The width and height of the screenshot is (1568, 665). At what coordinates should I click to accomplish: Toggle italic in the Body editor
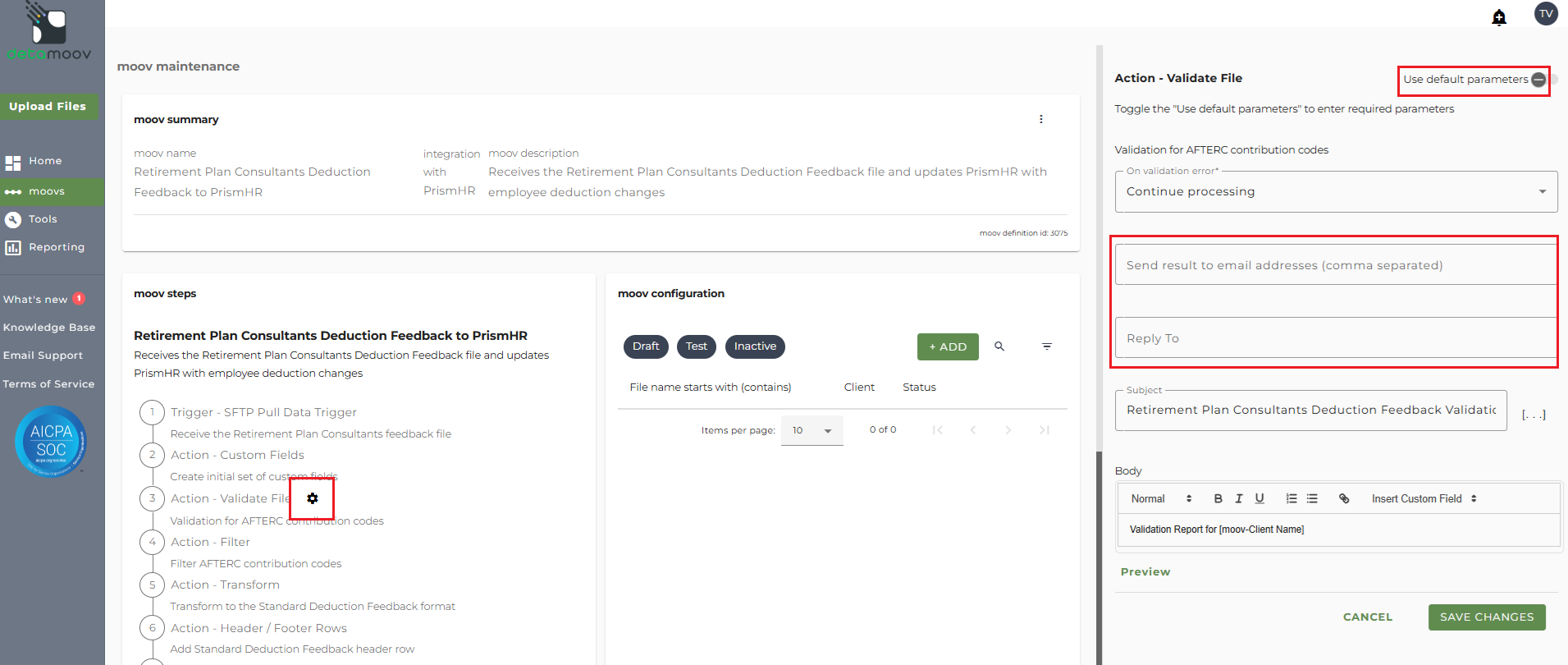[1239, 498]
